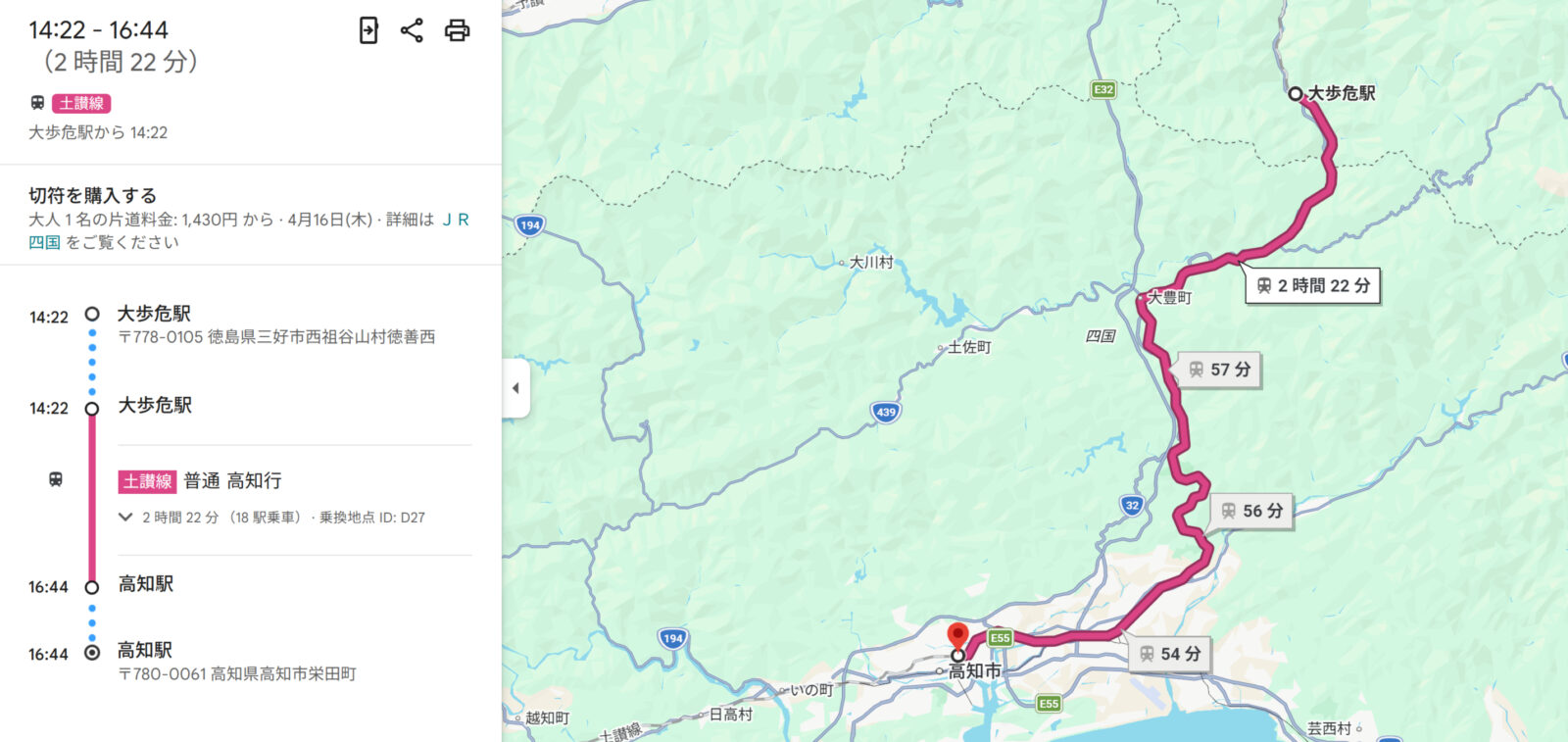This screenshot has width=1568, height=742.
Task: Choose the 57分 alternative route label
Action: point(1219,370)
